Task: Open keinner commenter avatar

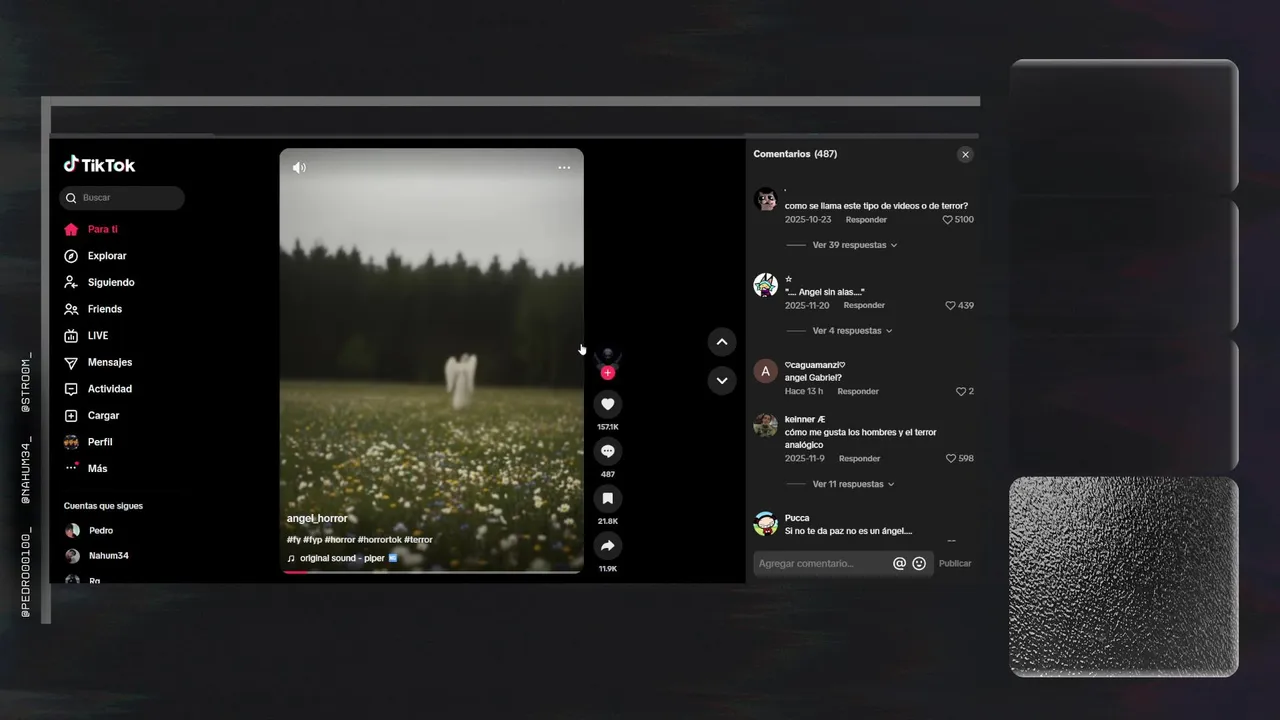Action: click(x=766, y=425)
